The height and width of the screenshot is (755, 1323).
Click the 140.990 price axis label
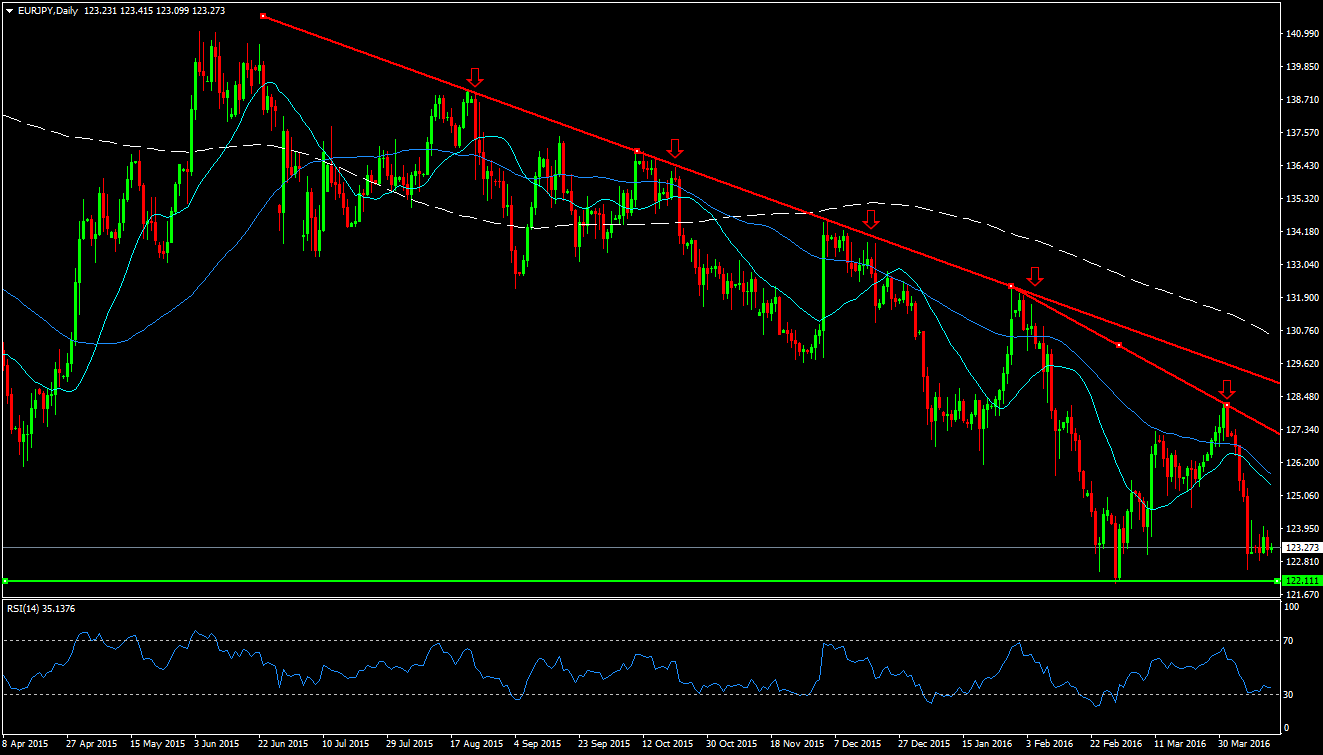pyautogui.click(x=1301, y=33)
